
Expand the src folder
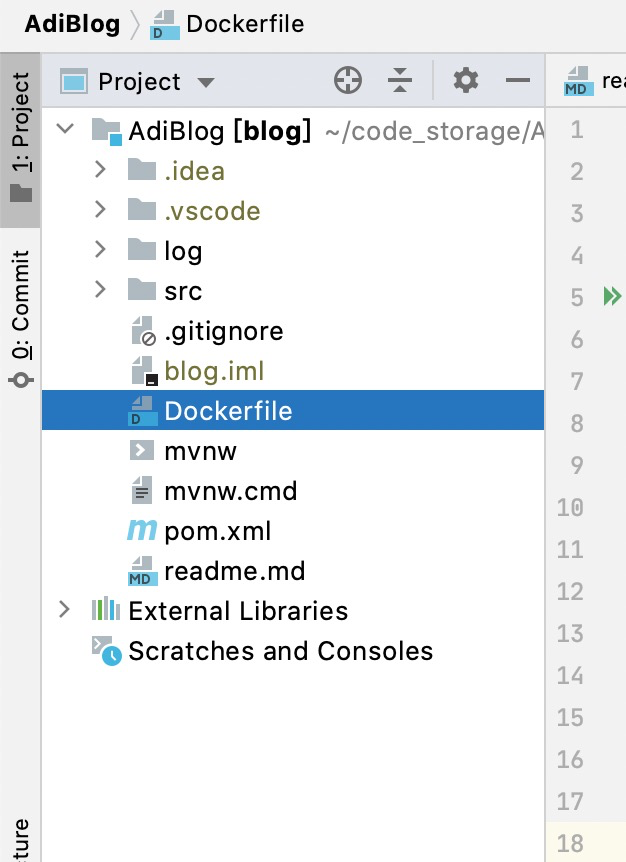(x=99, y=290)
